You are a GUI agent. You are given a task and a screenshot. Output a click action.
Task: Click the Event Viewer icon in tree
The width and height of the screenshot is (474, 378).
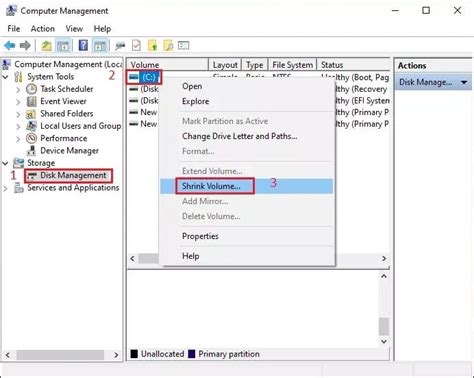31,101
